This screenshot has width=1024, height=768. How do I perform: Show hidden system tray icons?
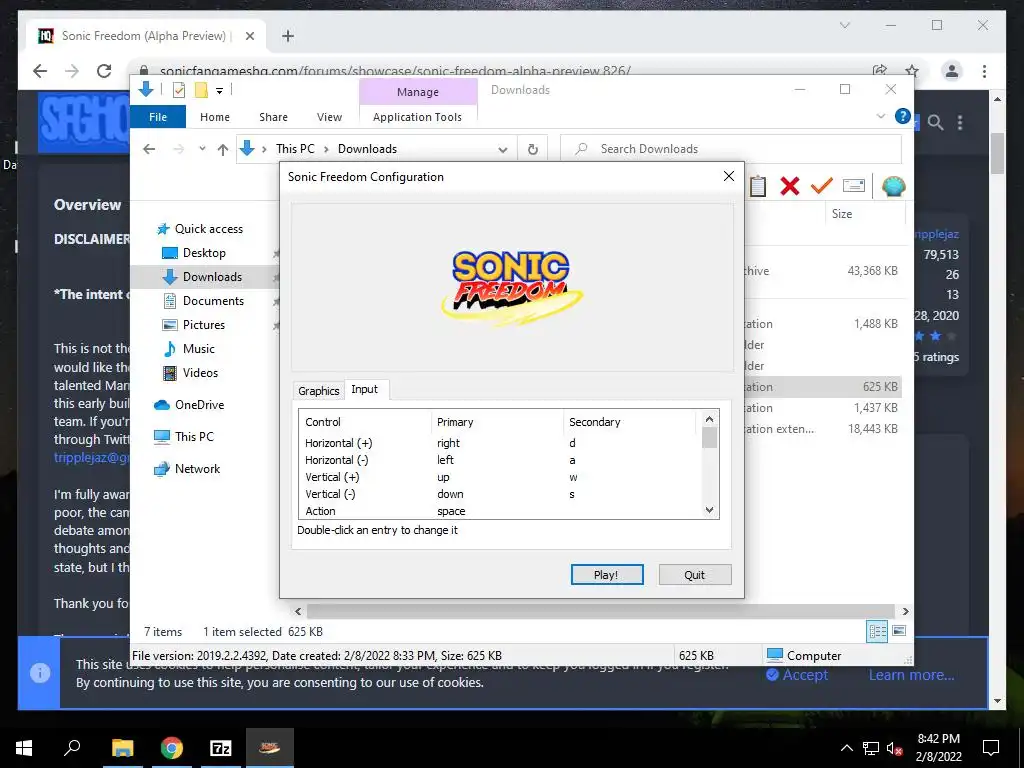[846, 748]
